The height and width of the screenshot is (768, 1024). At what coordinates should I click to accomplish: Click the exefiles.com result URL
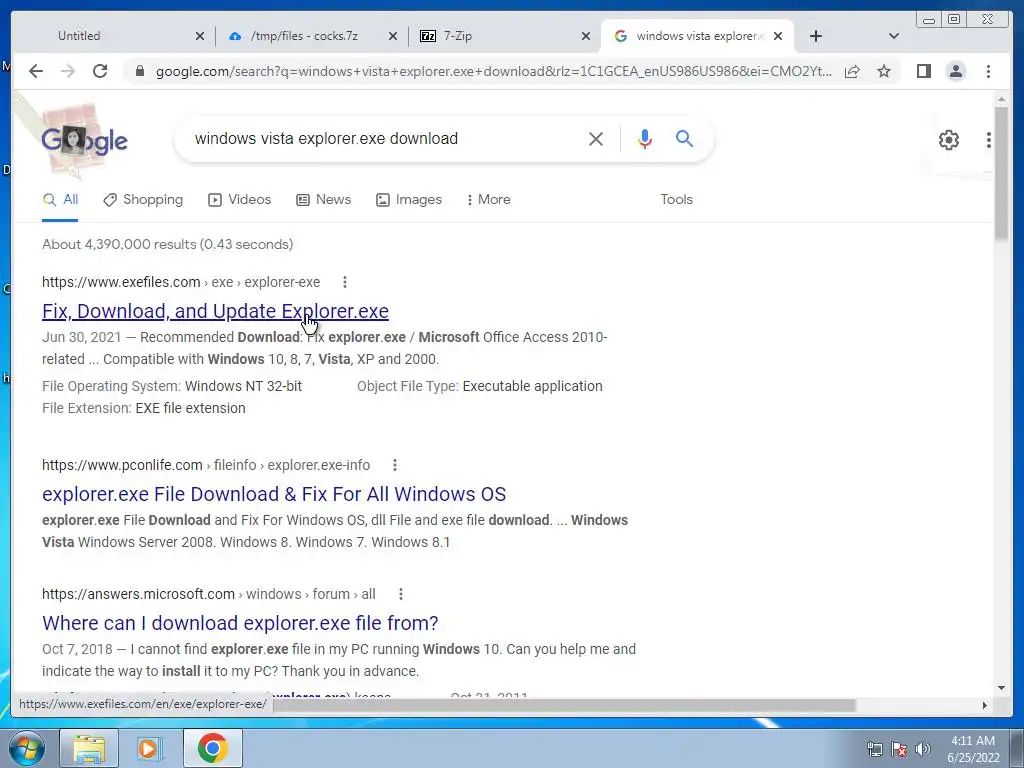181,282
